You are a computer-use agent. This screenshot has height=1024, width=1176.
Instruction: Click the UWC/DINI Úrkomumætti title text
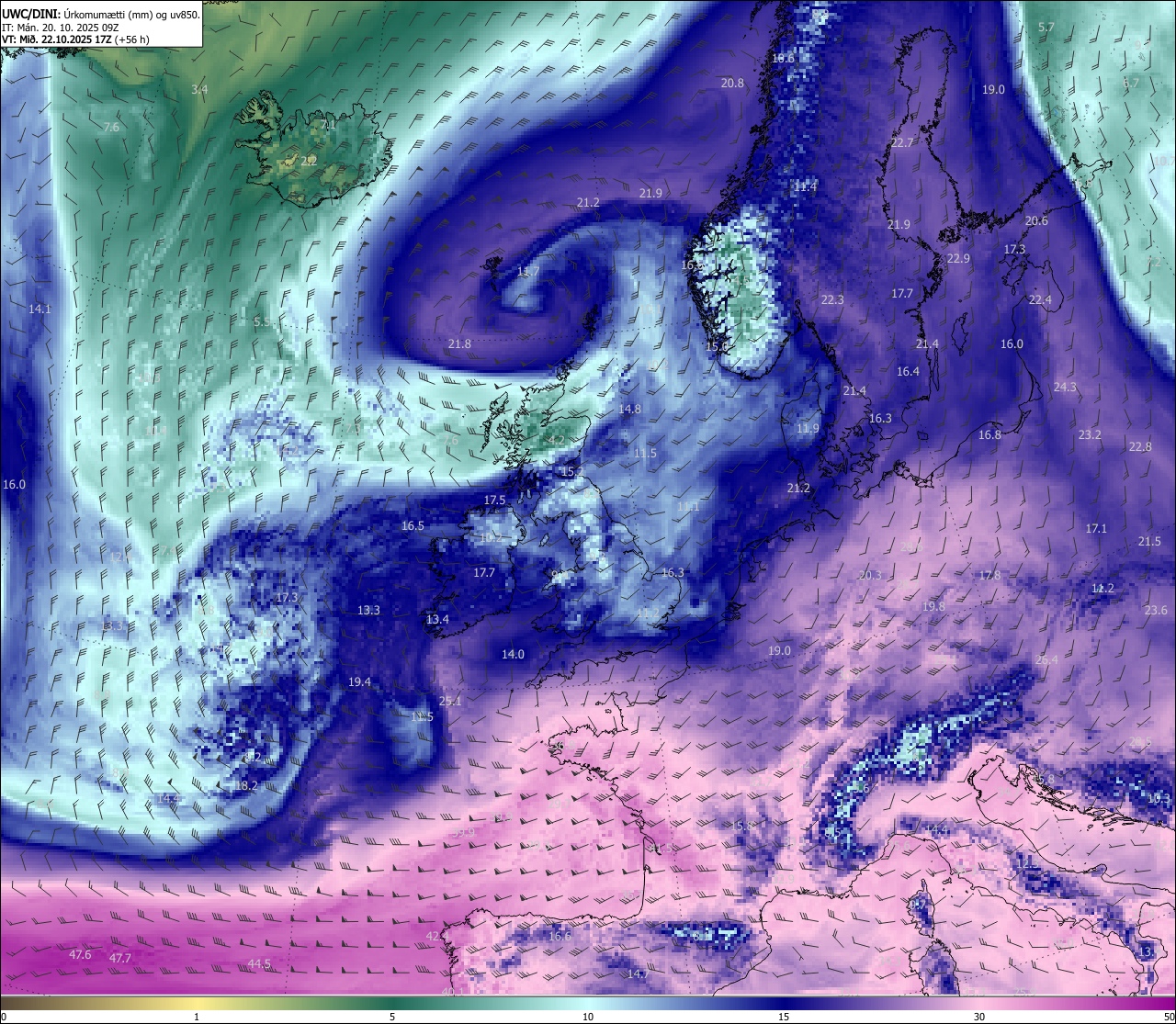tap(101, 15)
